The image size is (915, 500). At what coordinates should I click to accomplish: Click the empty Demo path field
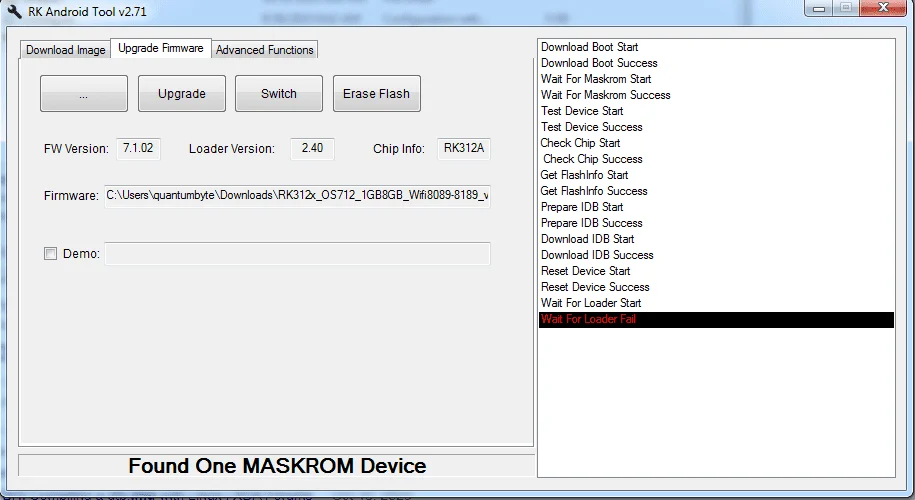[297, 254]
